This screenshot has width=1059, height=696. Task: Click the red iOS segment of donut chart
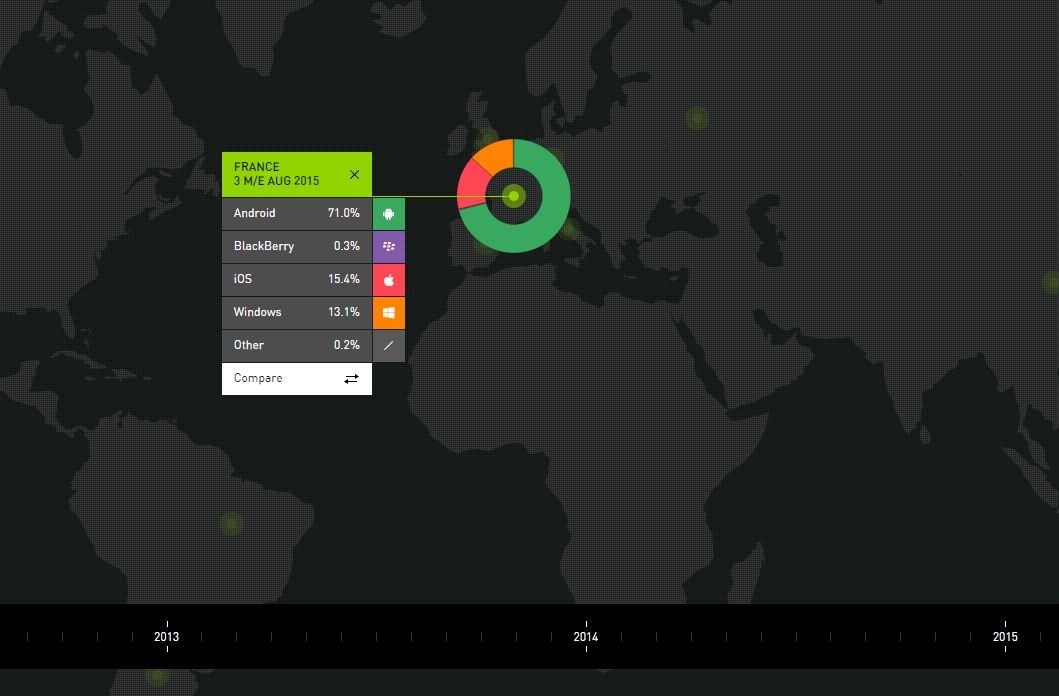tap(473, 186)
